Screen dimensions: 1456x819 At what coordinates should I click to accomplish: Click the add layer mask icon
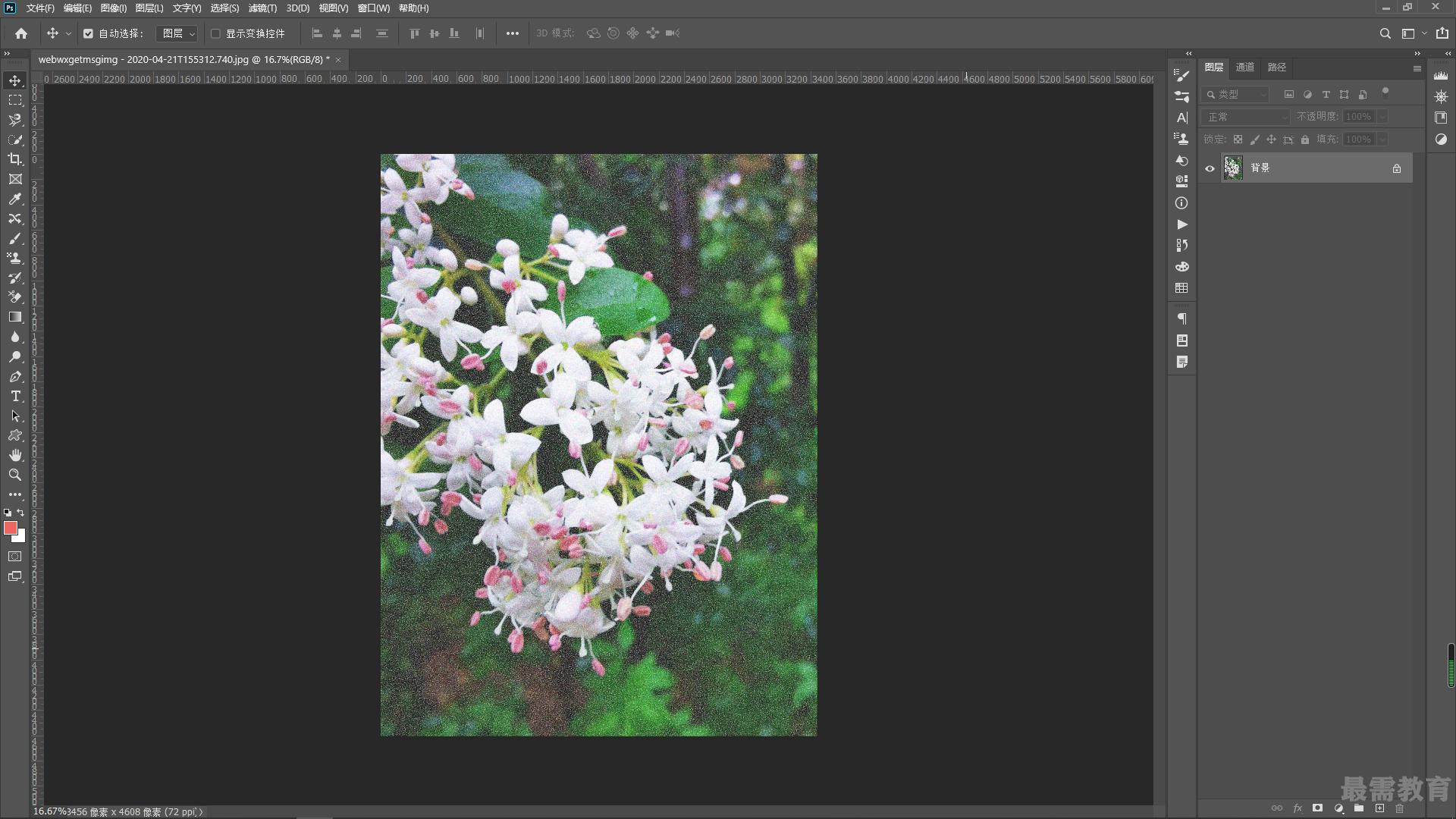click(1318, 808)
